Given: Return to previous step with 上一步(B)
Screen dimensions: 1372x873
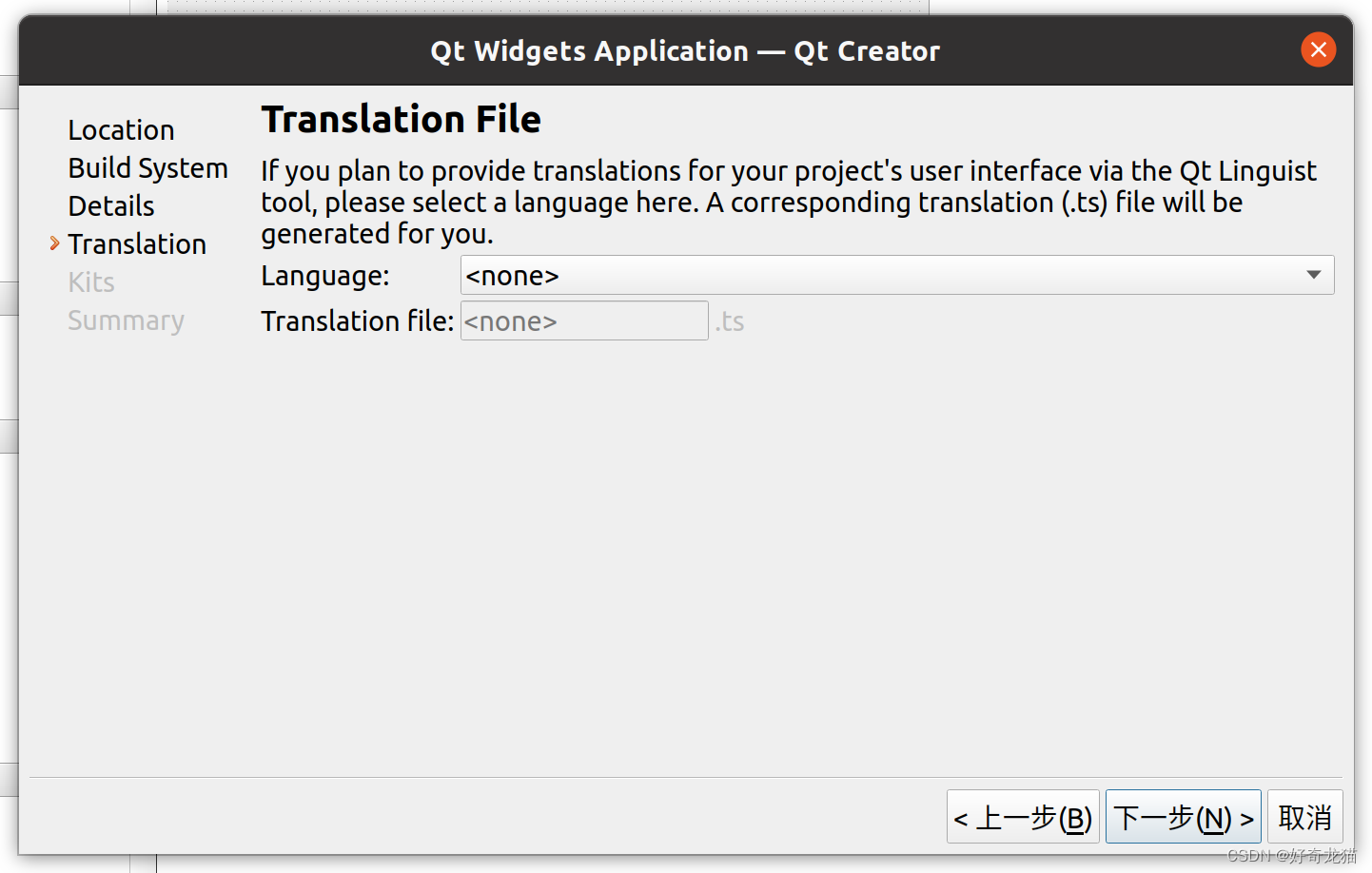Looking at the screenshot, I should tap(1023, 817).
